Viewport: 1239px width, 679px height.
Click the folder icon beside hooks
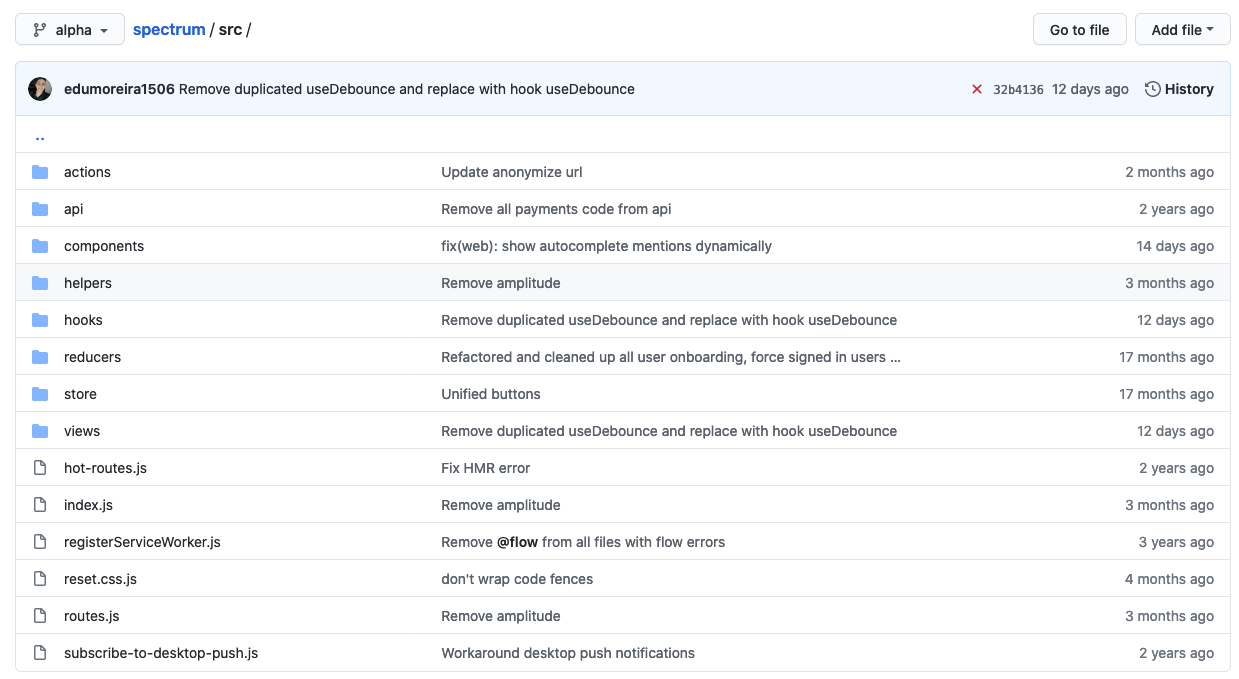39,319
